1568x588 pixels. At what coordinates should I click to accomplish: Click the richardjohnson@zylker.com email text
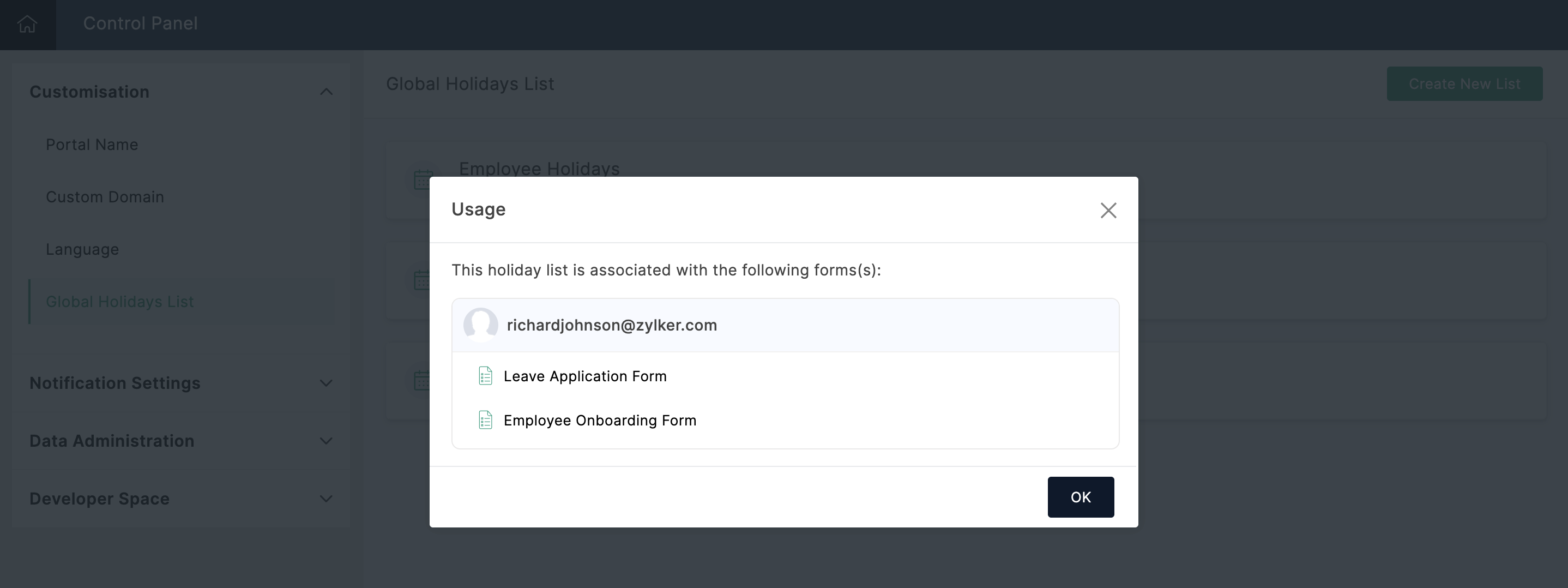(x=612, y=325)
